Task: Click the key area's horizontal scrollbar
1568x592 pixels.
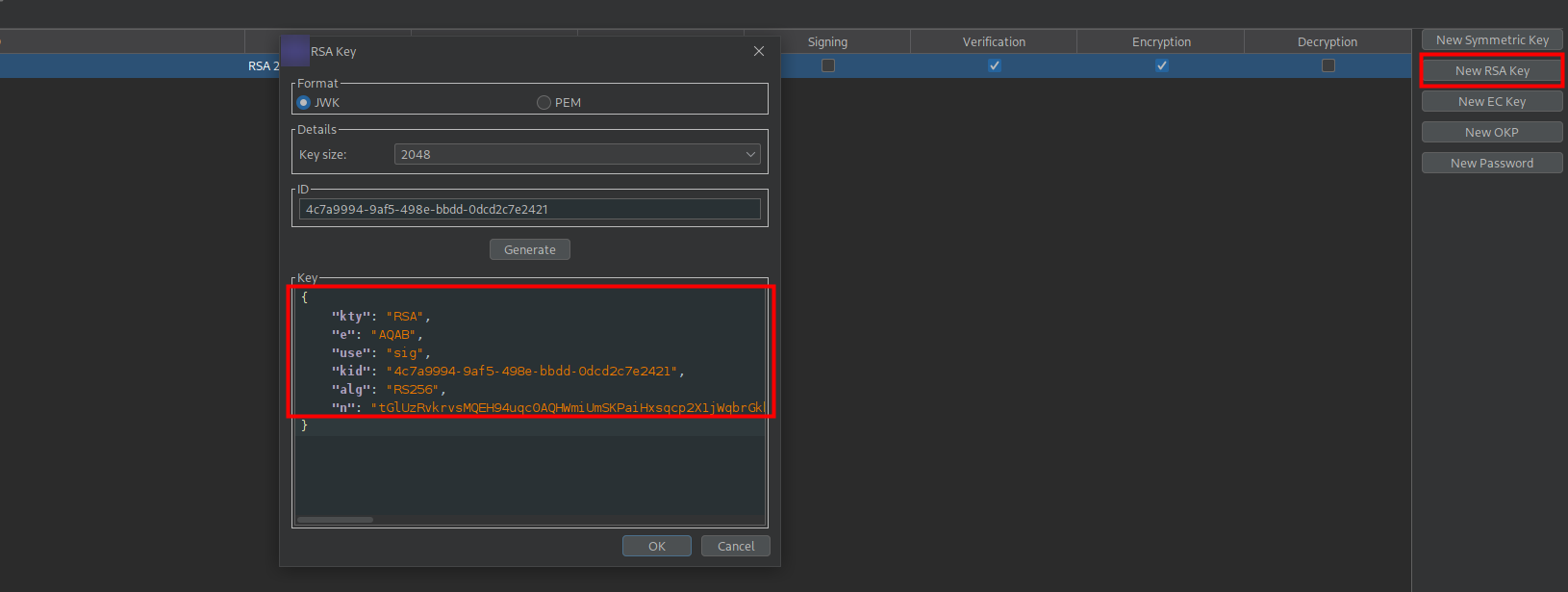Action: [x=335, y=520]
